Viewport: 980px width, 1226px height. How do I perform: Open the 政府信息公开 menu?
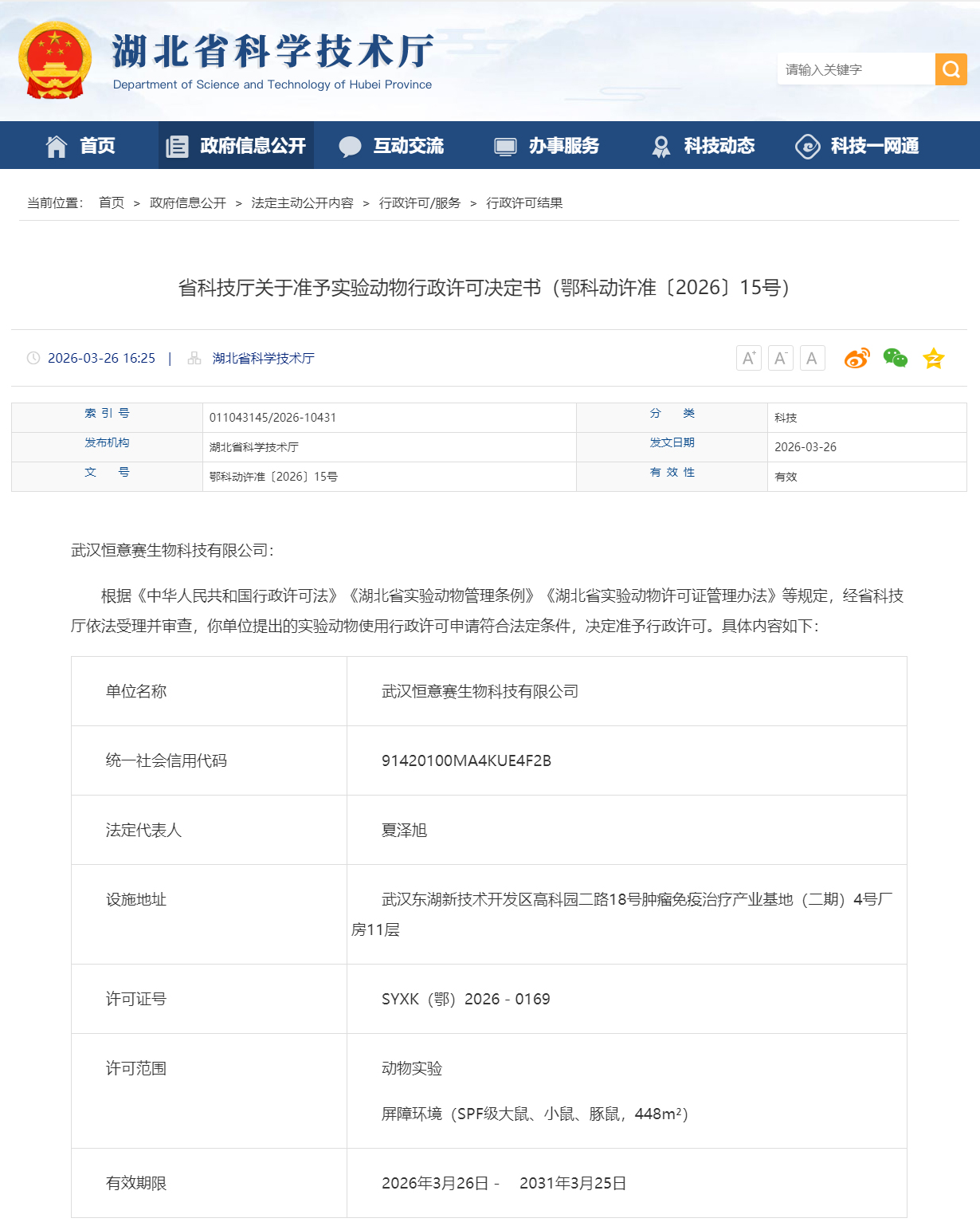point(236,146)
